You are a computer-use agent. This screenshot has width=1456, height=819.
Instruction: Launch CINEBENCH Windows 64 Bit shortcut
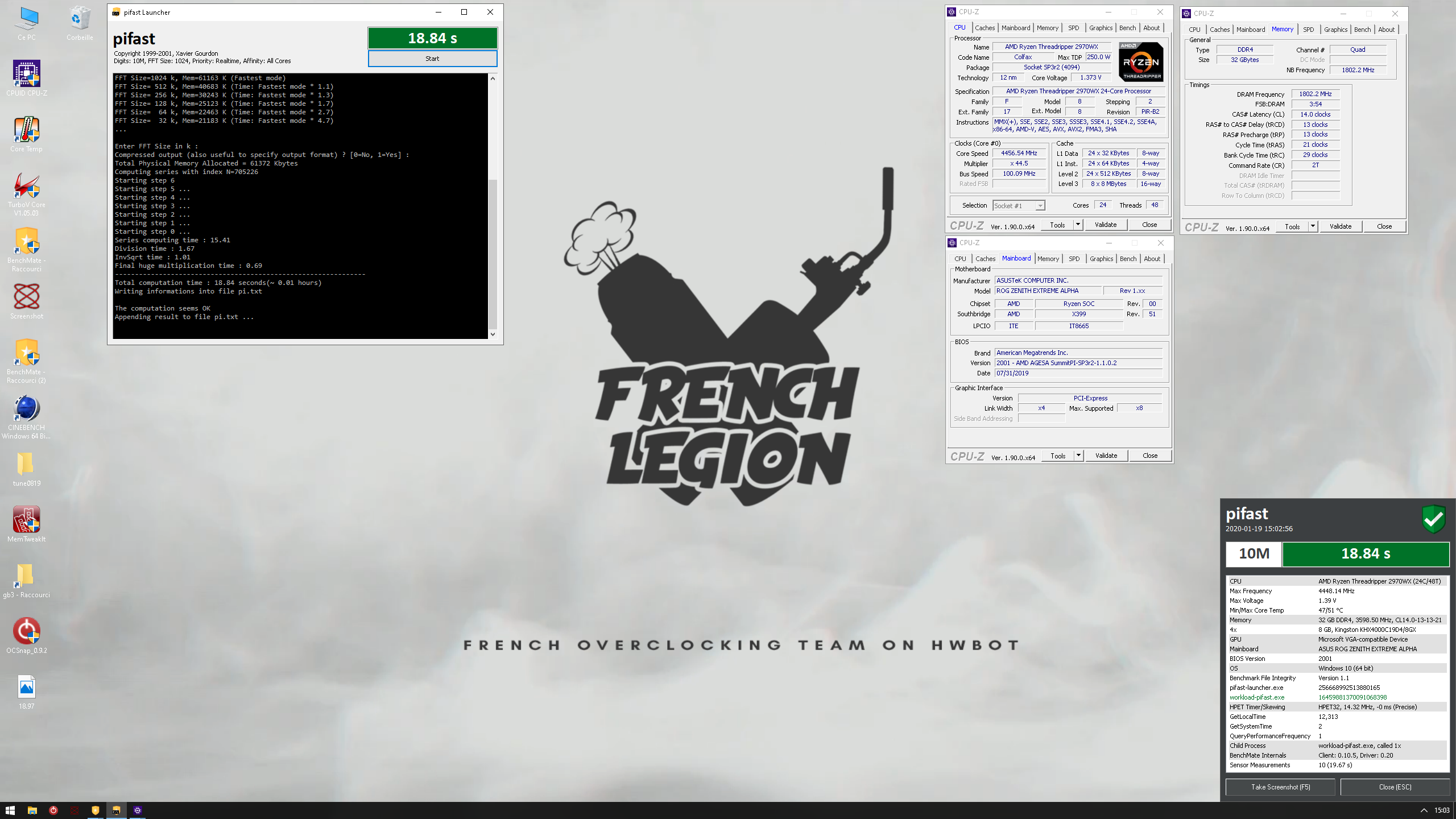pyautogui.click(x=27, y=417)
